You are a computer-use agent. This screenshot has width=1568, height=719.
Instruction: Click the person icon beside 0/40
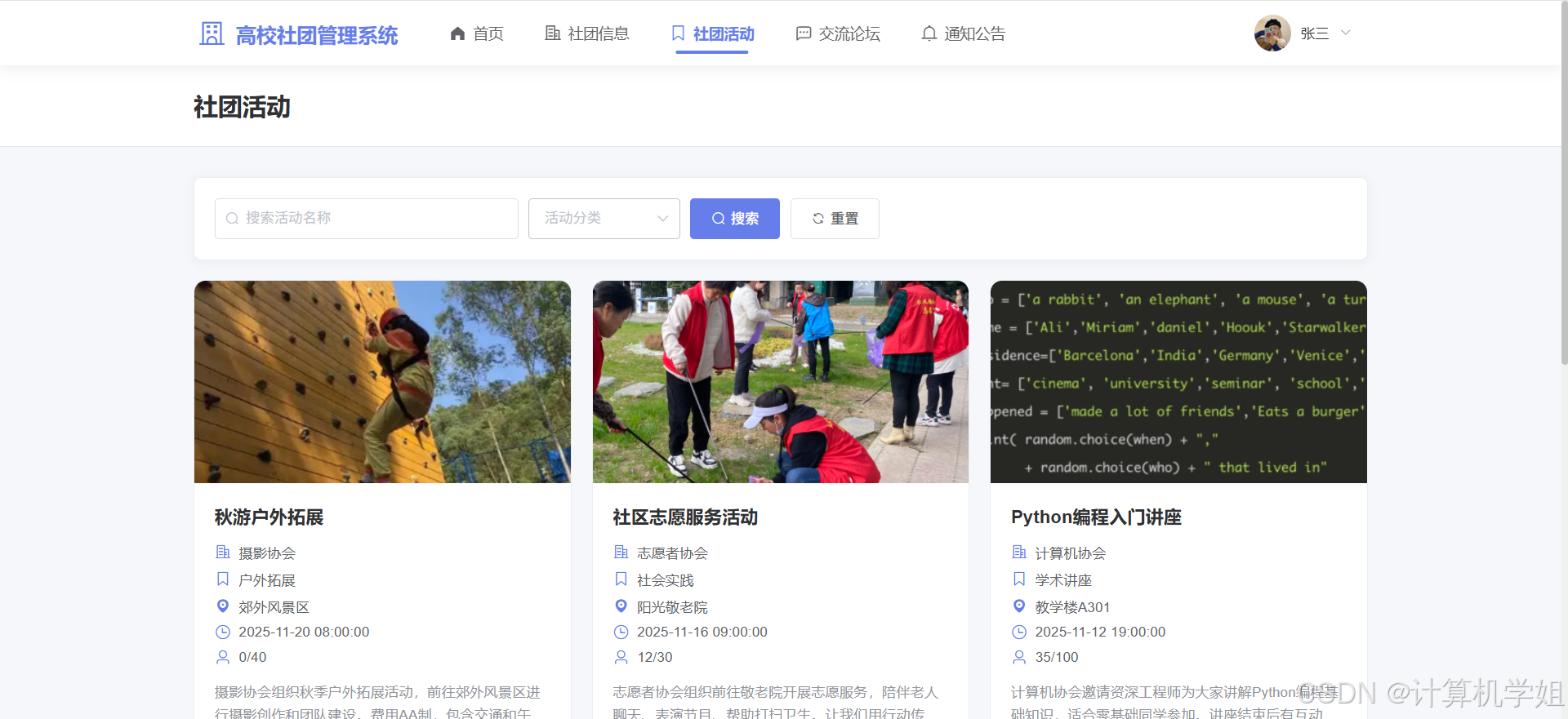coord(223,657)
